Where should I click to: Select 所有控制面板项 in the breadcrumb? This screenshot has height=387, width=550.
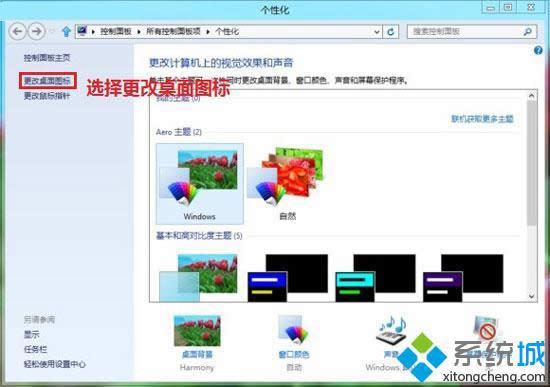tap(173, 32)
